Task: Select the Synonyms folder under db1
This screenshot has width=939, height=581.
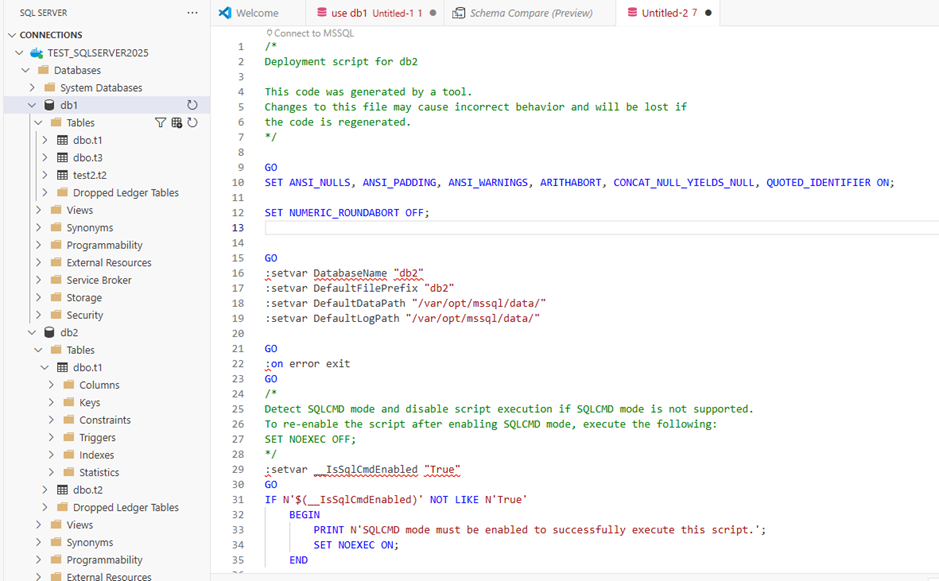Action: [x=90, y=228]
